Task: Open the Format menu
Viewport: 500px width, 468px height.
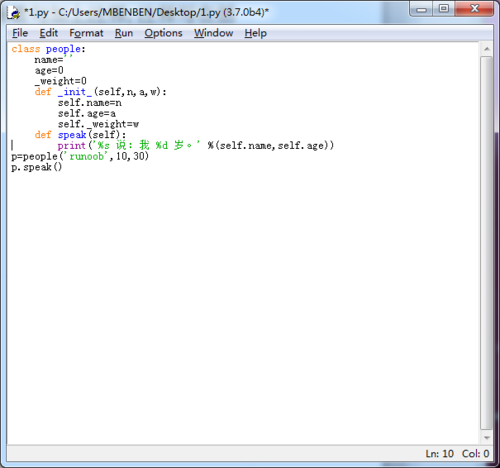Action: pos(86,33)
